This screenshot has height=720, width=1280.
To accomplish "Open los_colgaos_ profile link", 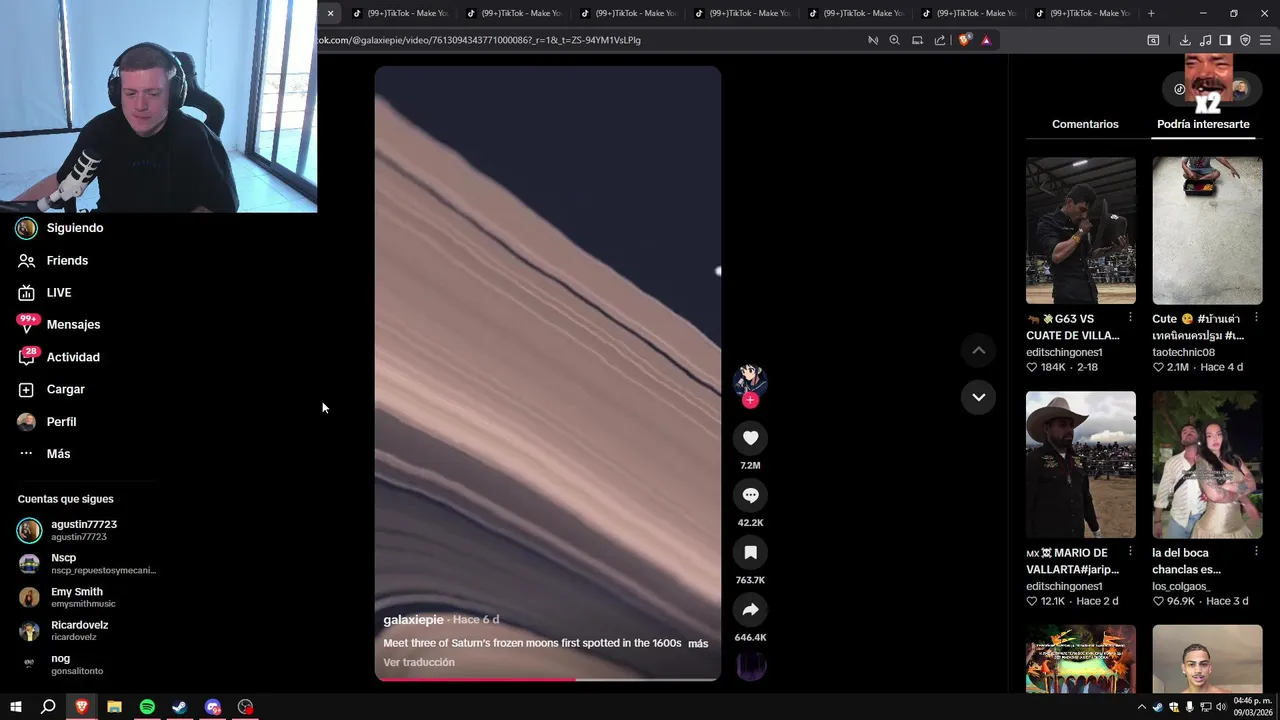I will point(1180,586).
